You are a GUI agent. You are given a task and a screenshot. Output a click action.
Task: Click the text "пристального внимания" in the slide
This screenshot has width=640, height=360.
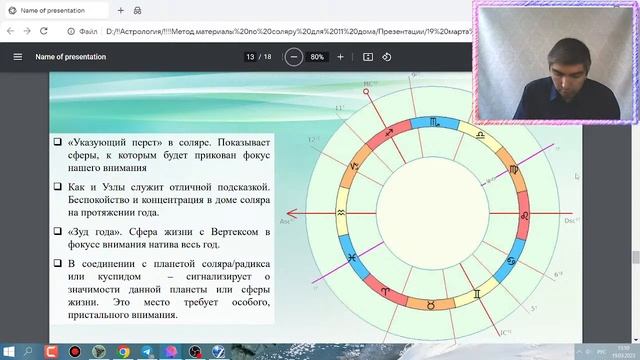point(122,315)
